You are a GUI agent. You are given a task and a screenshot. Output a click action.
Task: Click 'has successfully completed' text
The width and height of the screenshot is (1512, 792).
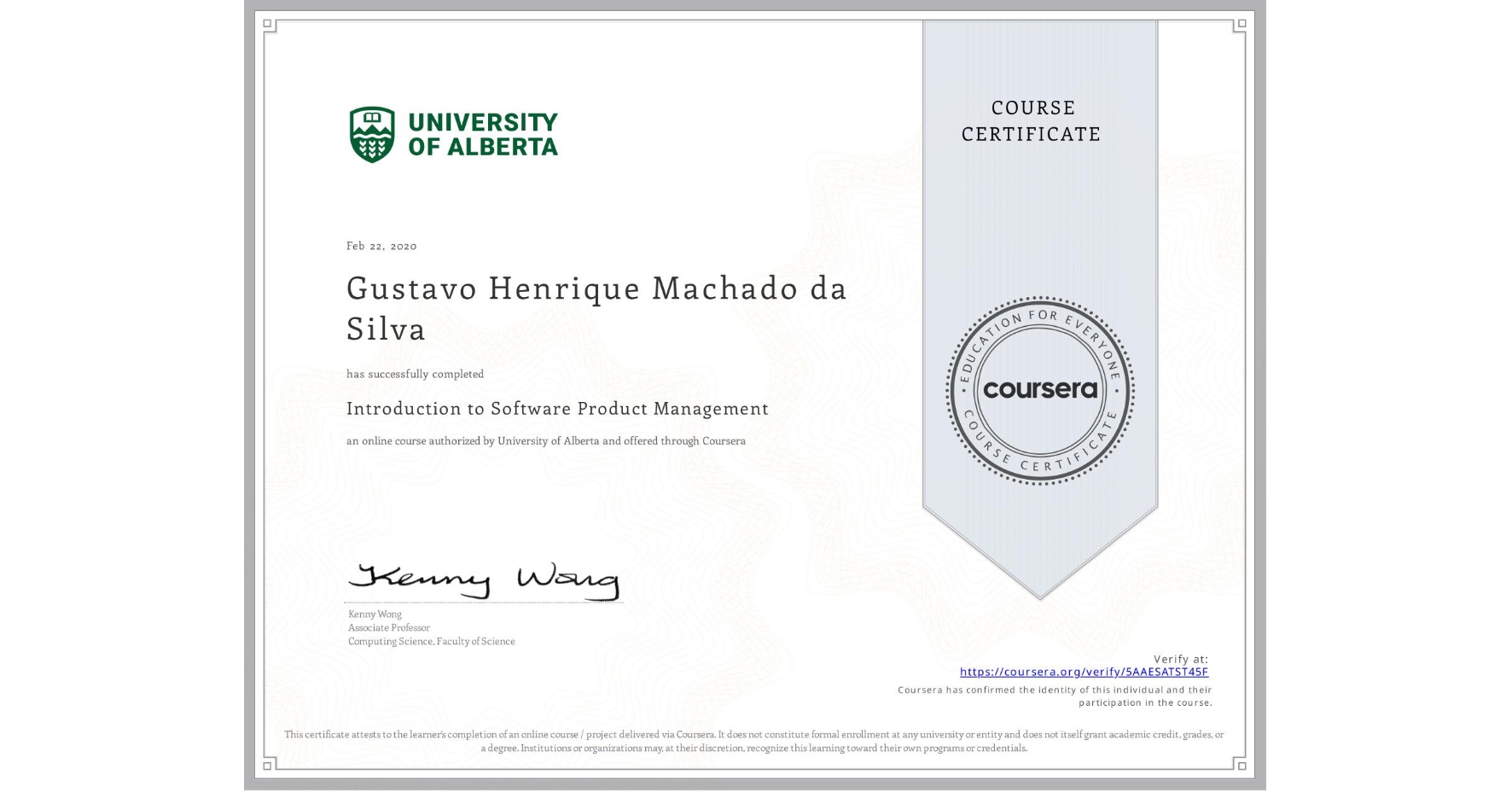[x=415, y=374]
